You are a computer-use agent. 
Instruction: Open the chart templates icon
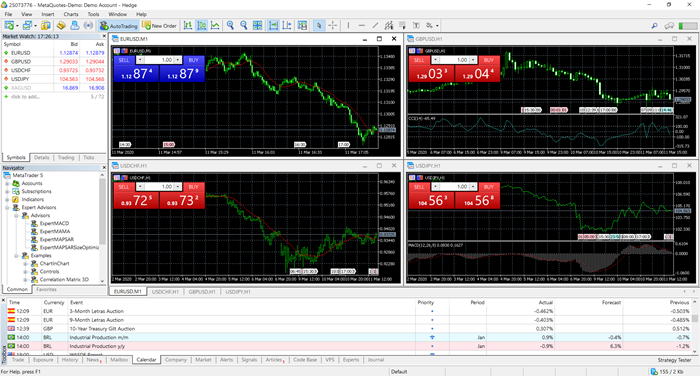(302, 25)
